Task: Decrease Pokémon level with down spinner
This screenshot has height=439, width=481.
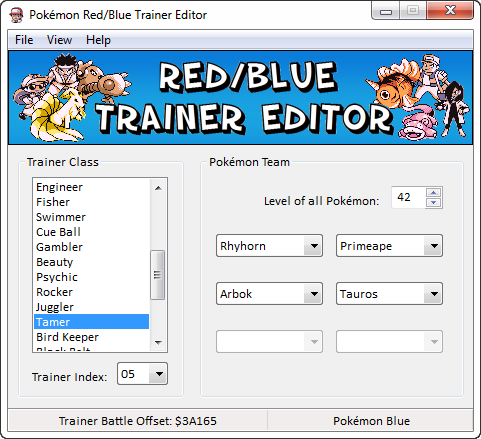Action: click(434, 202)
